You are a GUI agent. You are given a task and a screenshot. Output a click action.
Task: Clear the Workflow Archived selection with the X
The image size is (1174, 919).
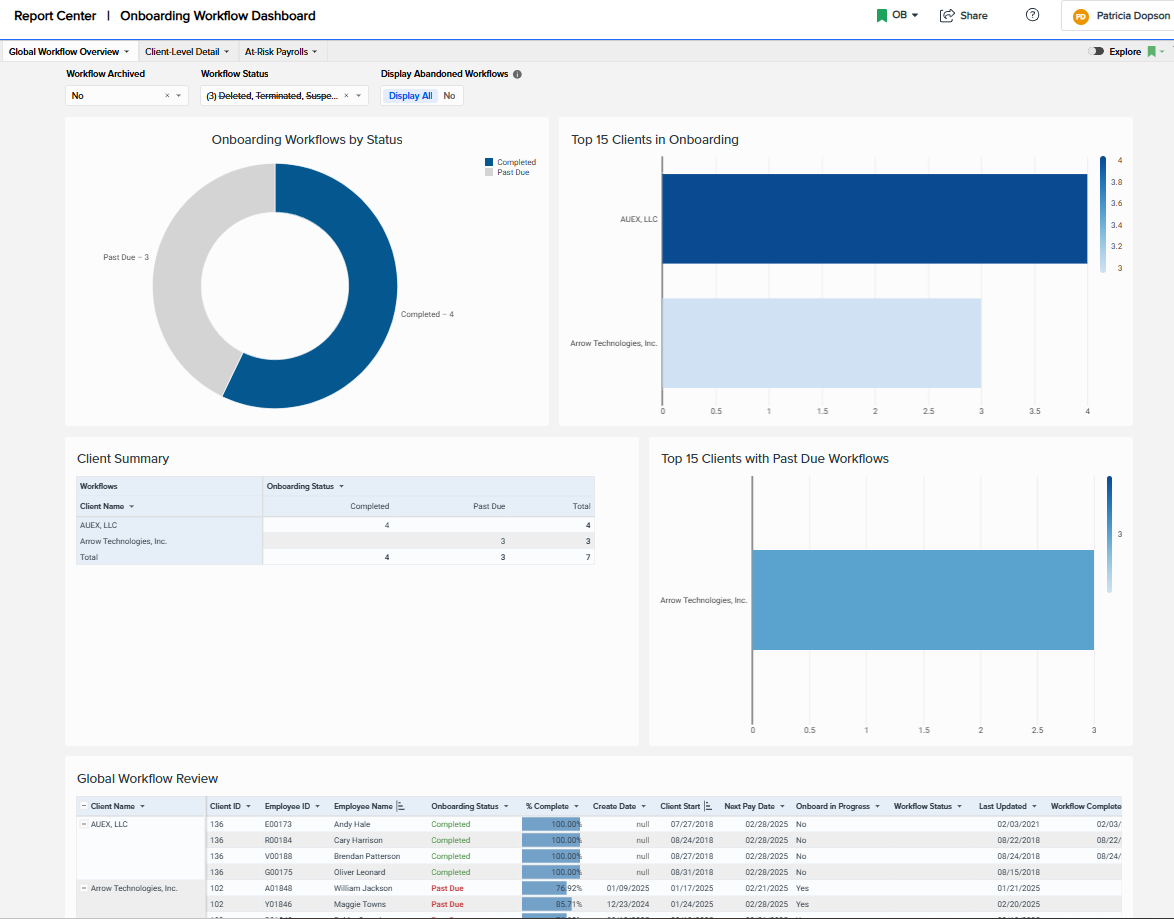[x=166, y=95]
